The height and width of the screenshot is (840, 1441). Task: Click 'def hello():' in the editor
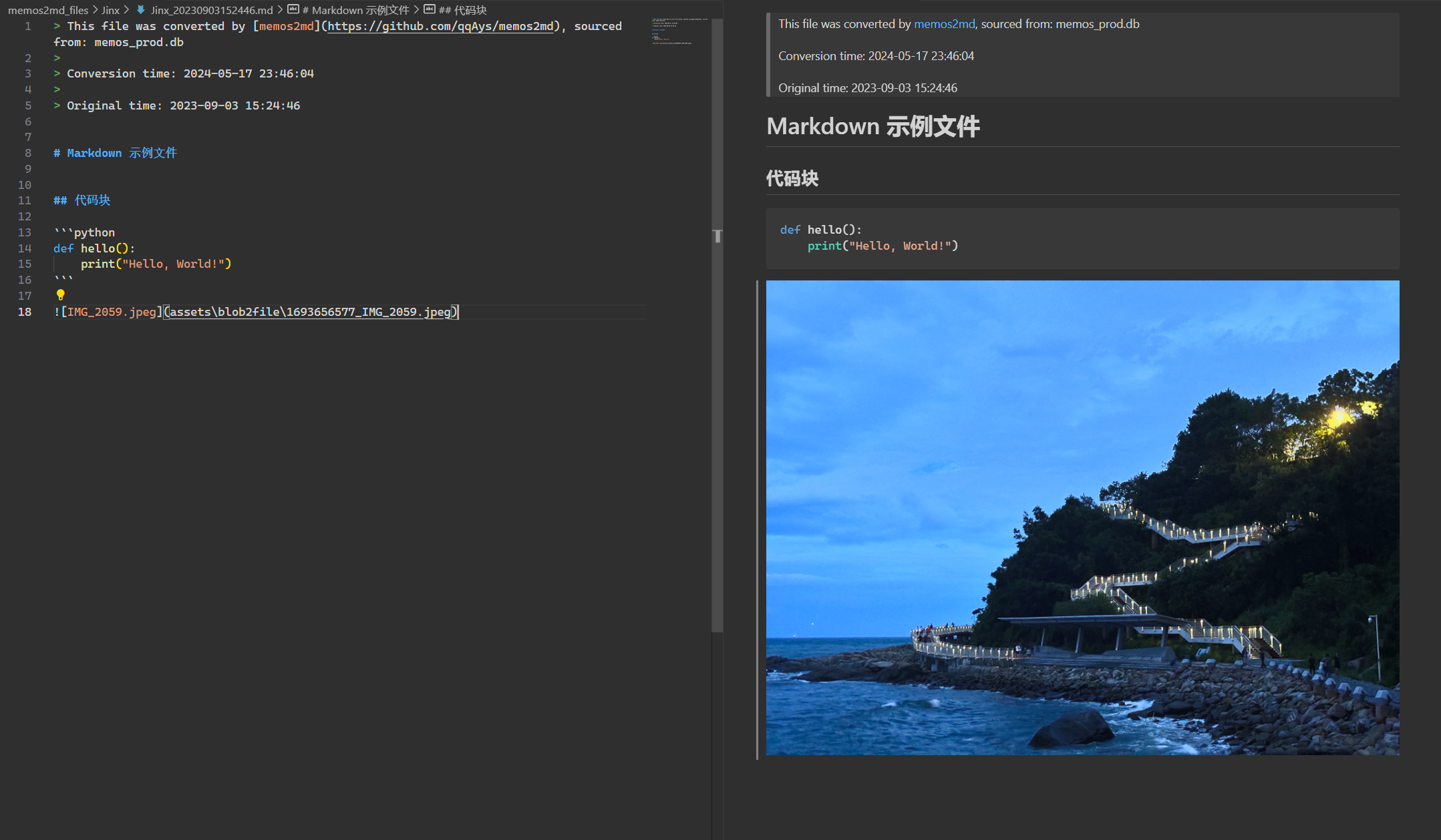pyautogui.click(x=94, y=248)
